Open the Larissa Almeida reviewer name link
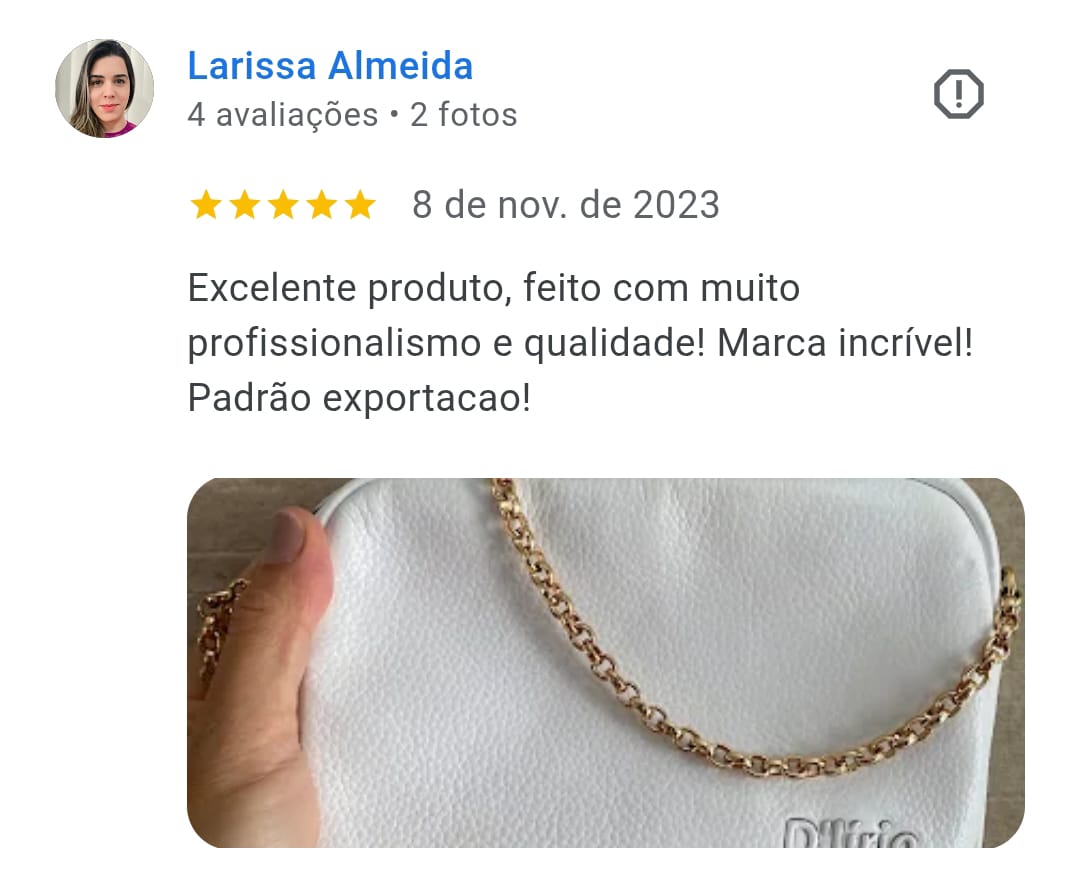The image size is (1080, 892). pos(331,66)
